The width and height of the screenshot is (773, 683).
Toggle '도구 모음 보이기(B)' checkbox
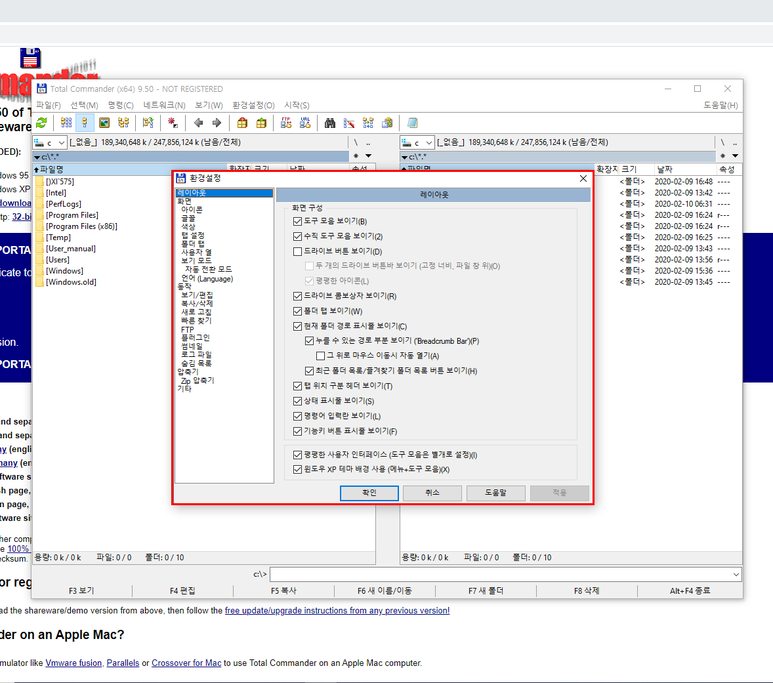pos(297,221)
